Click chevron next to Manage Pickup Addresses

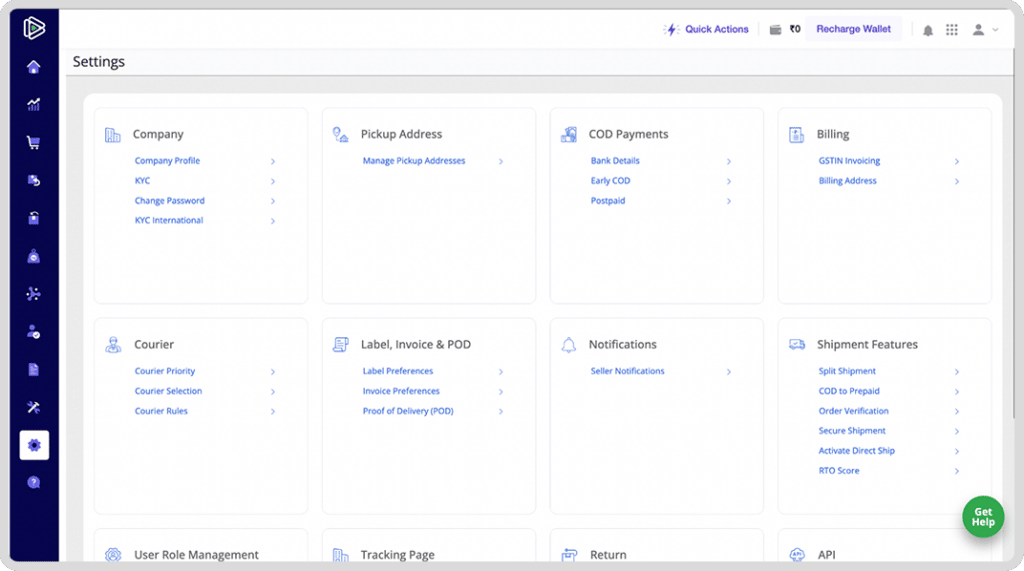coord(501,161)
